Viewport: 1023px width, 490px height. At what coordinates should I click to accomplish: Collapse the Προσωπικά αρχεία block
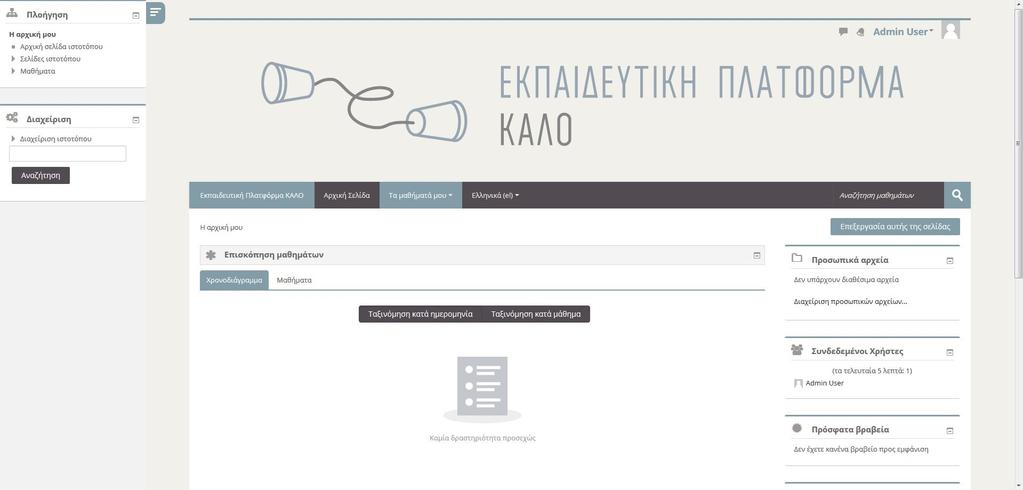pyautogui.click(x=950, y=260)
